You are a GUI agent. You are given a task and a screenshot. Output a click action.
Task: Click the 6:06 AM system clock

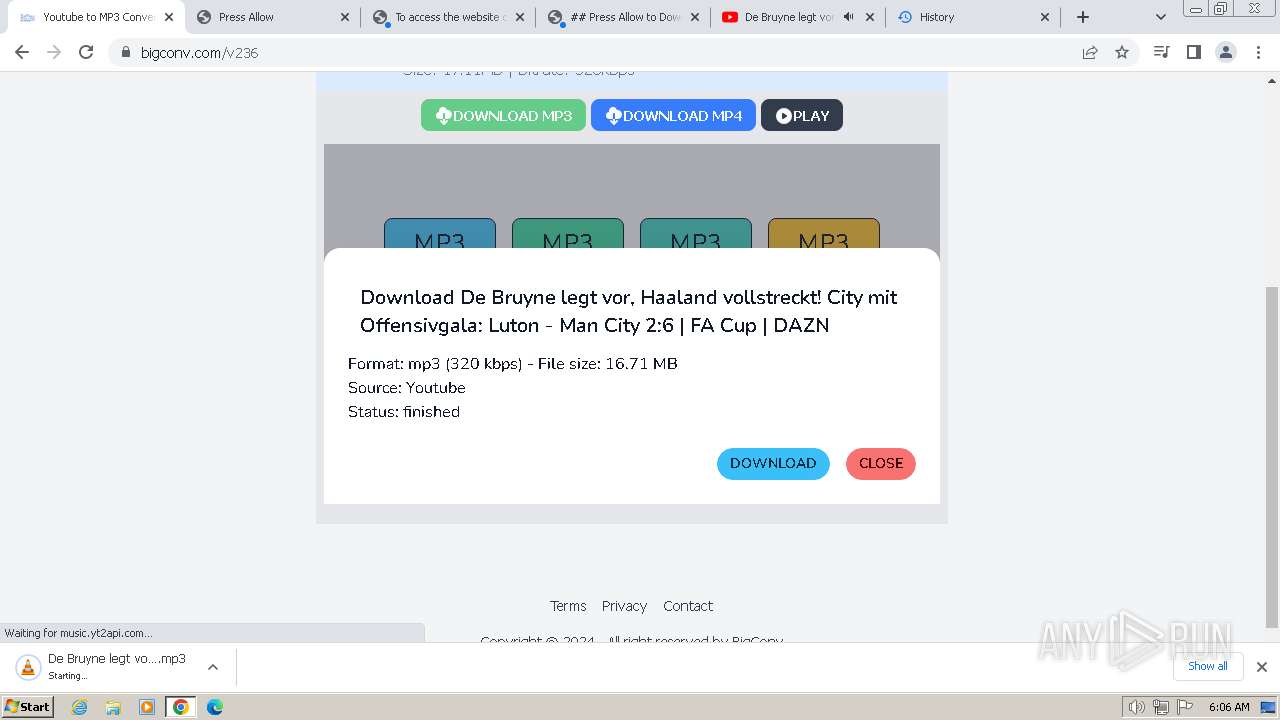(1229, 707)
